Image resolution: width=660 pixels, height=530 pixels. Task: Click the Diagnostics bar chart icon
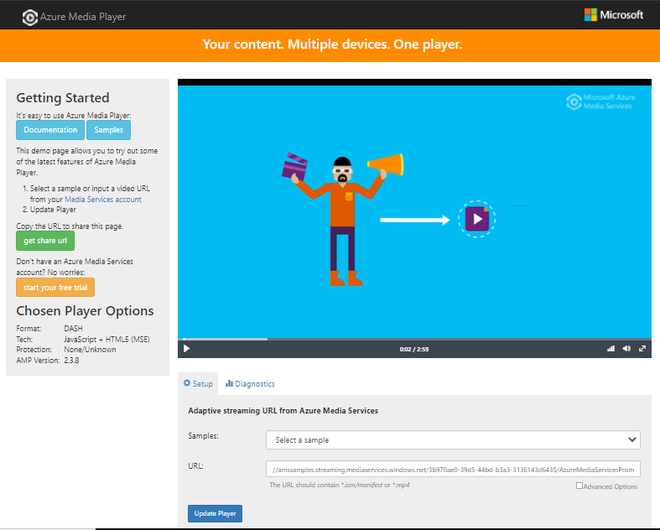229,383
